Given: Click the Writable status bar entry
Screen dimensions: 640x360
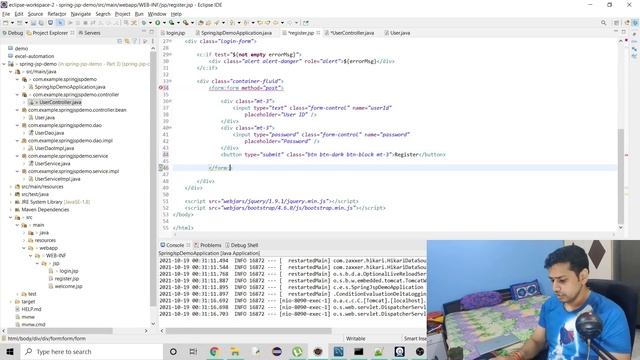Looking at the screenshot, I should pos(356,339).
